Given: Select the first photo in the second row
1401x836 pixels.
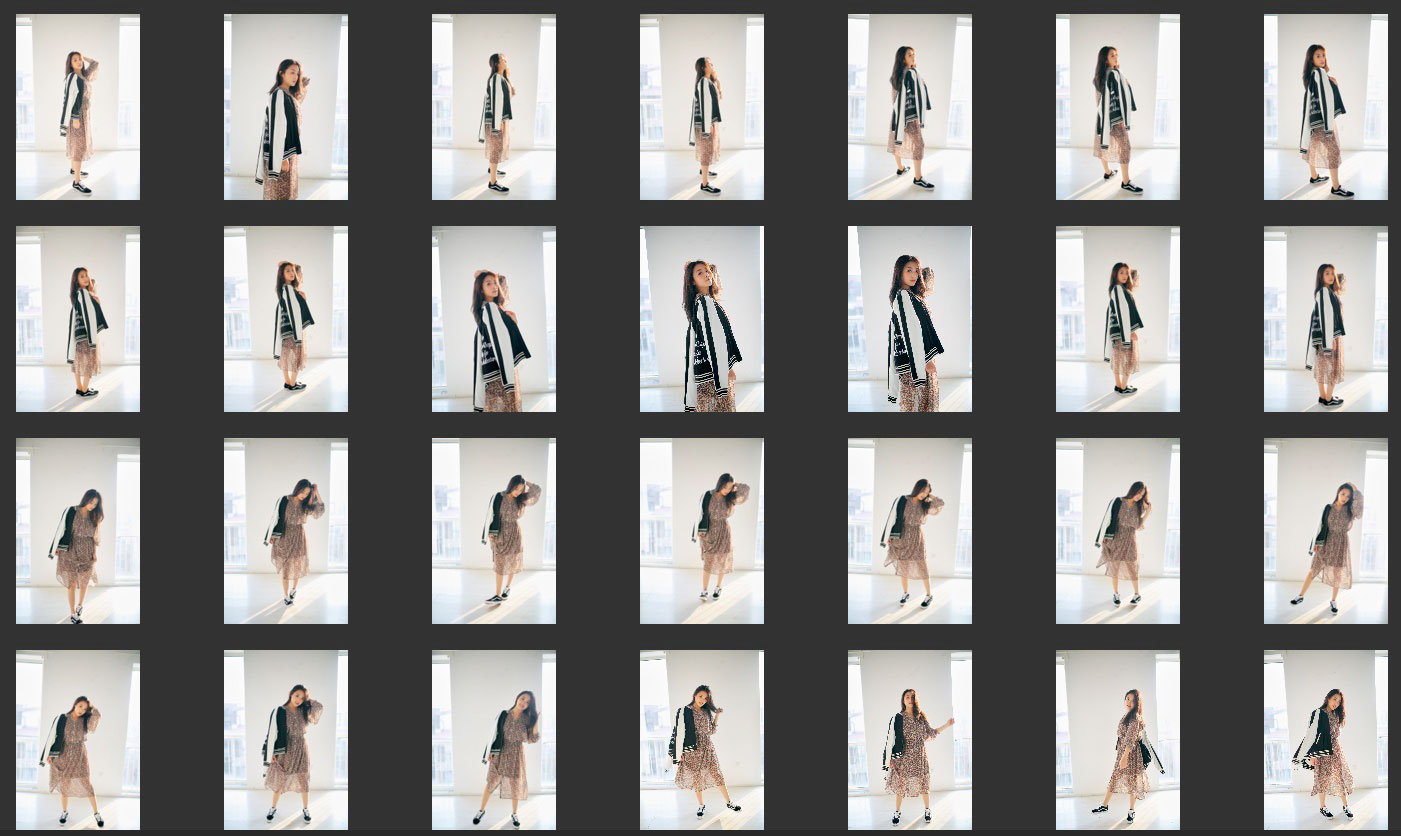Looking at the screenshot, I should 78,319.
